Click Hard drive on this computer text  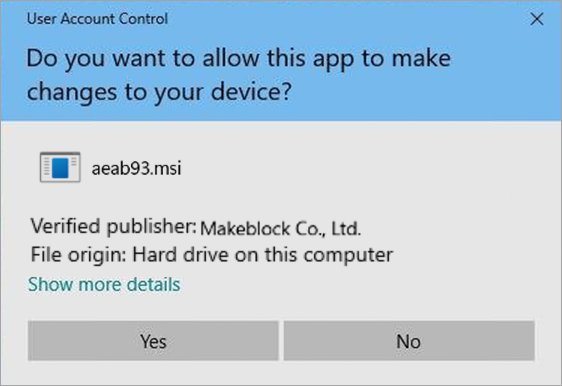263,255
